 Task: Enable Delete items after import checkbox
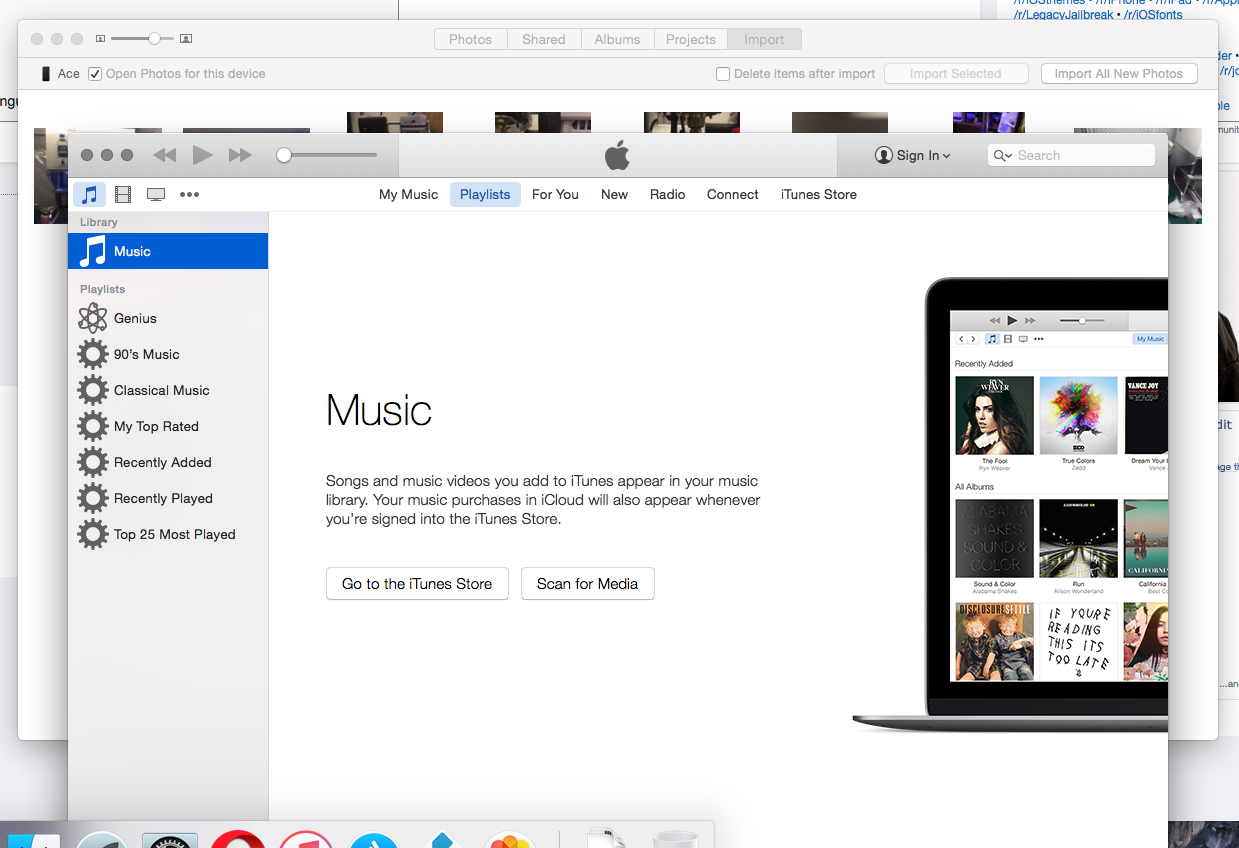[723, 74]
